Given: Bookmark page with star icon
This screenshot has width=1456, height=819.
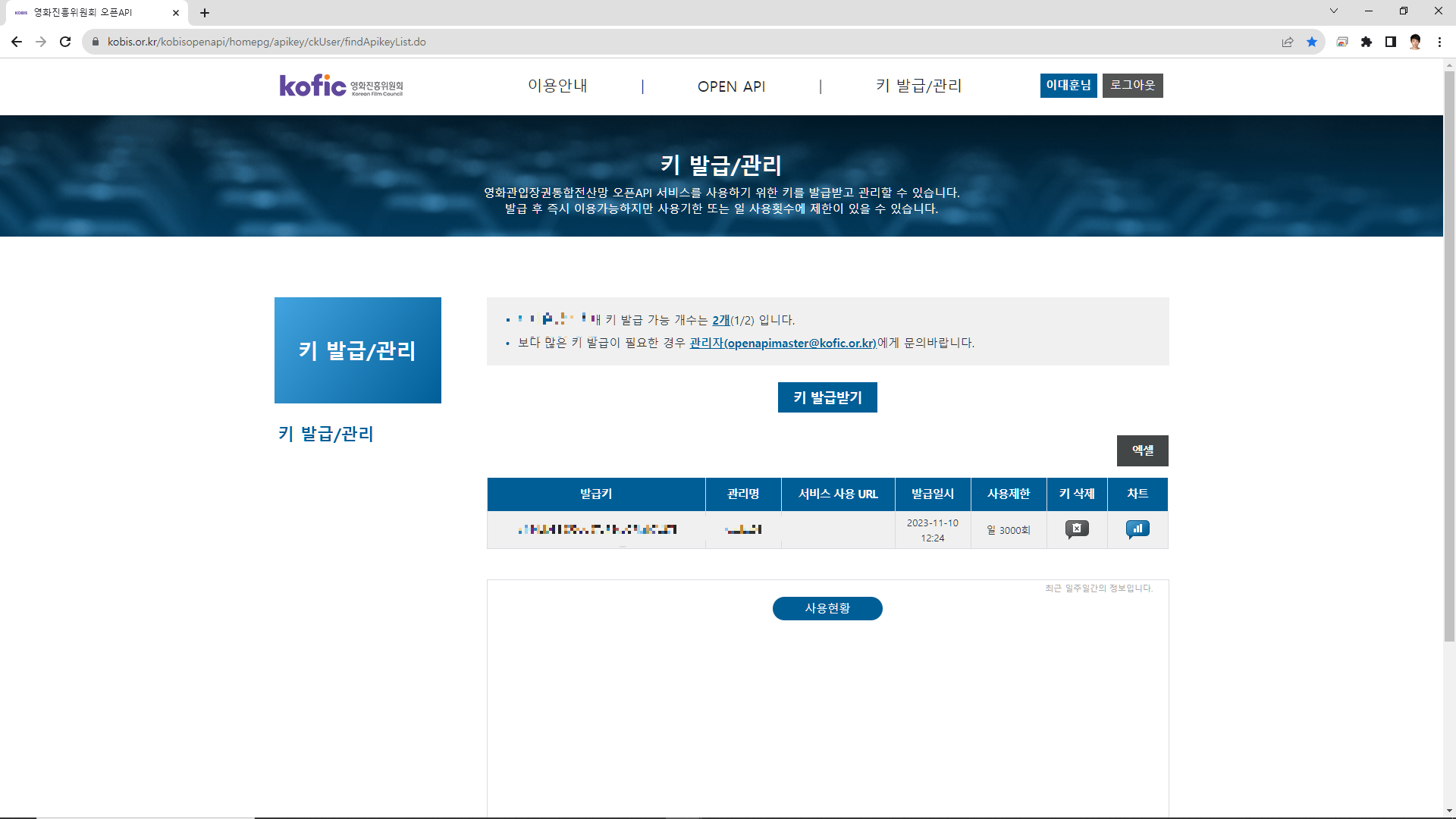Looking at the screenshot, I should pos(1312,42).
